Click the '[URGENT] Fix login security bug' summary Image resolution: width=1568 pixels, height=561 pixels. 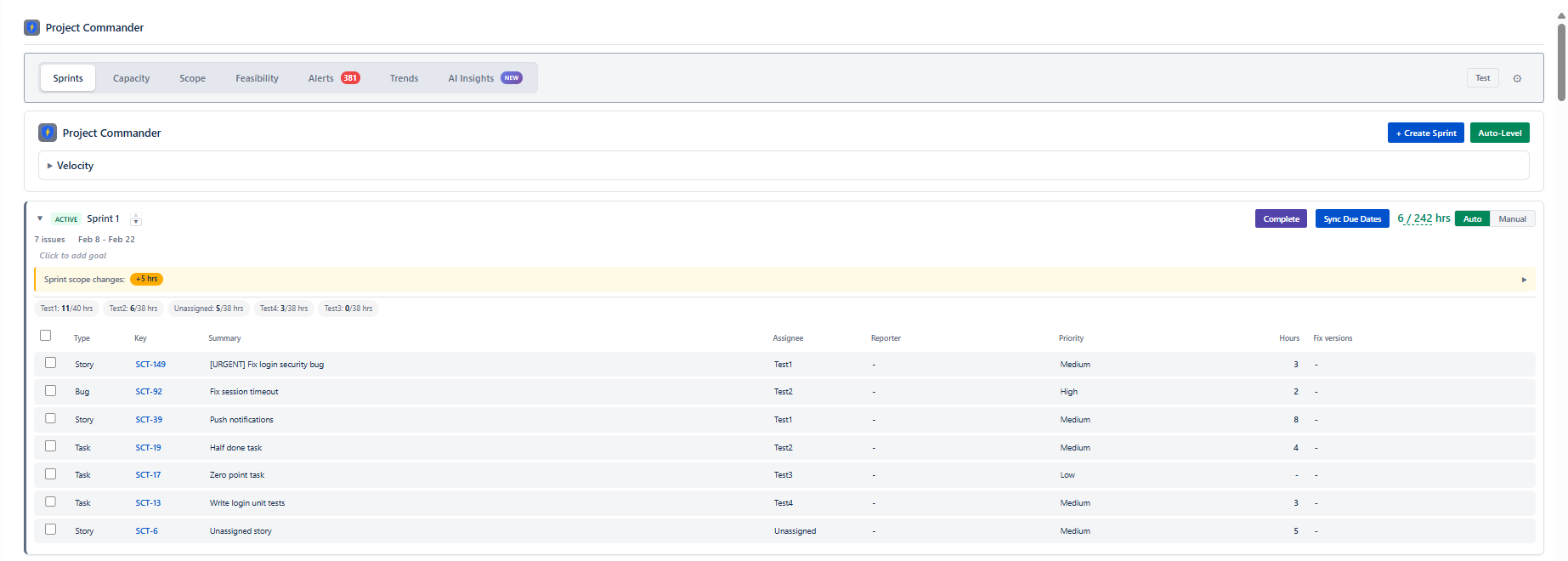click(x=267, y=365)
